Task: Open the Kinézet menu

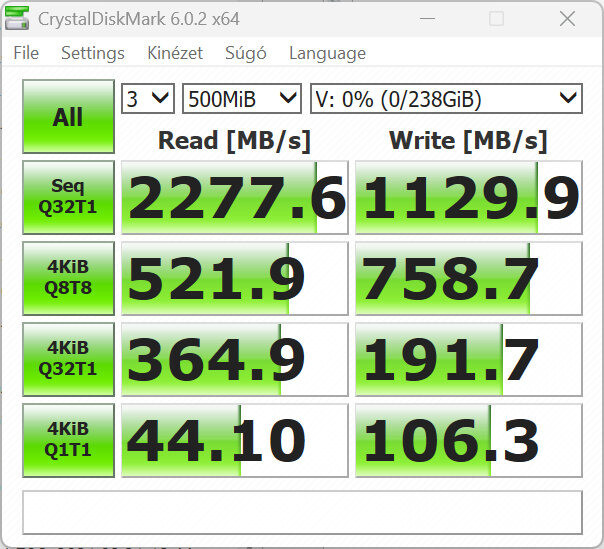Action: 175,53
